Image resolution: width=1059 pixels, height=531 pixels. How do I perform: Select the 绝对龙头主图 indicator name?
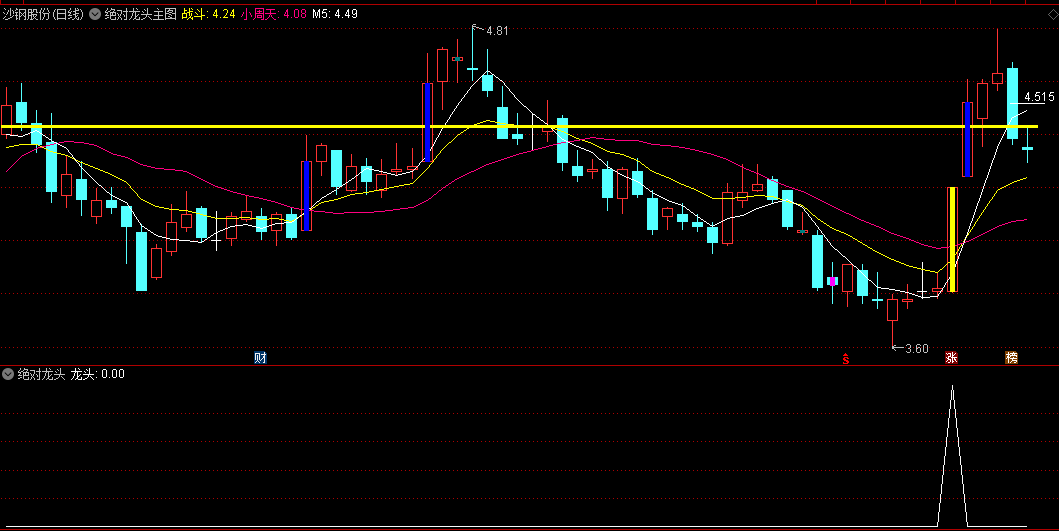(140, 14)
